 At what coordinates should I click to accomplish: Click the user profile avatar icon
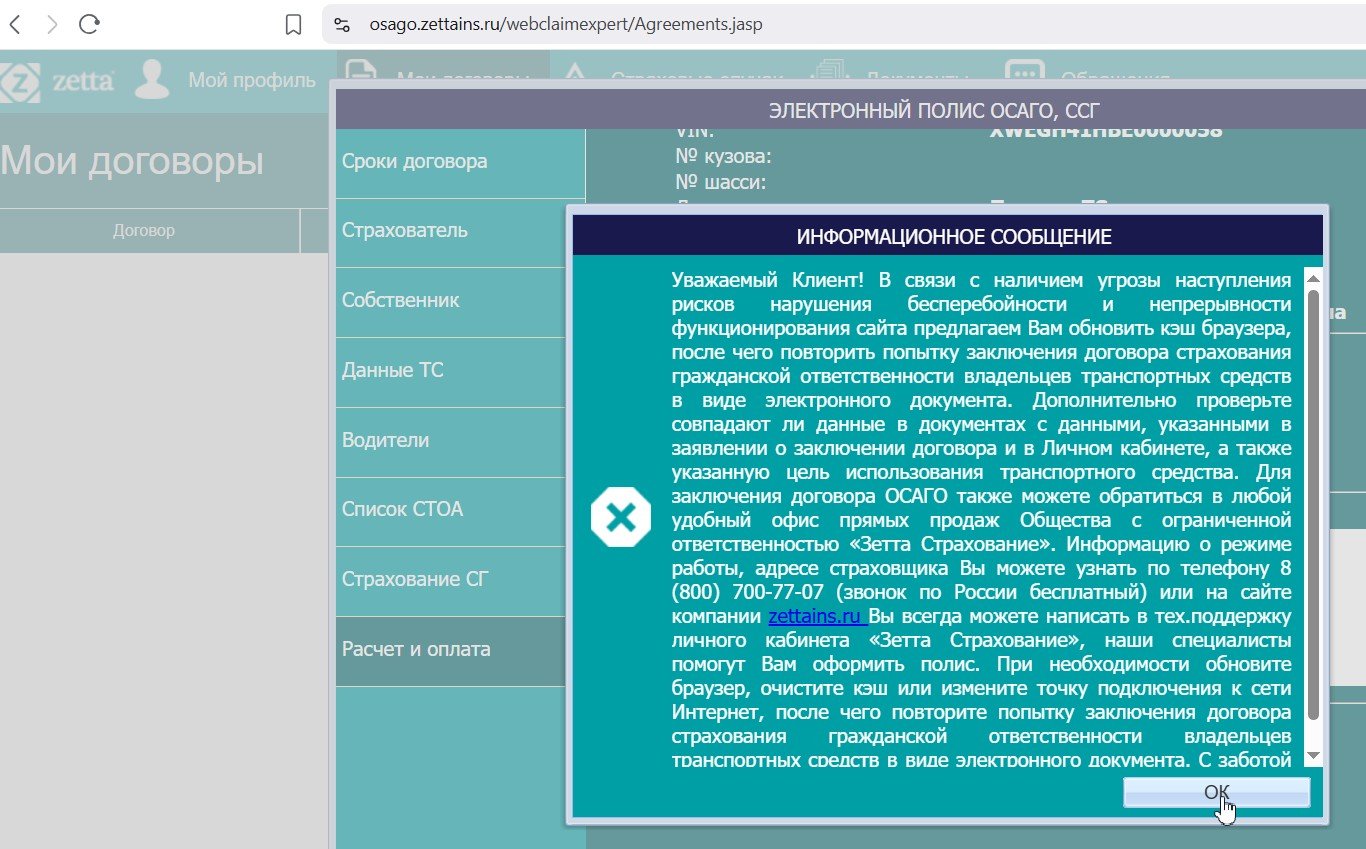(152, 80)
